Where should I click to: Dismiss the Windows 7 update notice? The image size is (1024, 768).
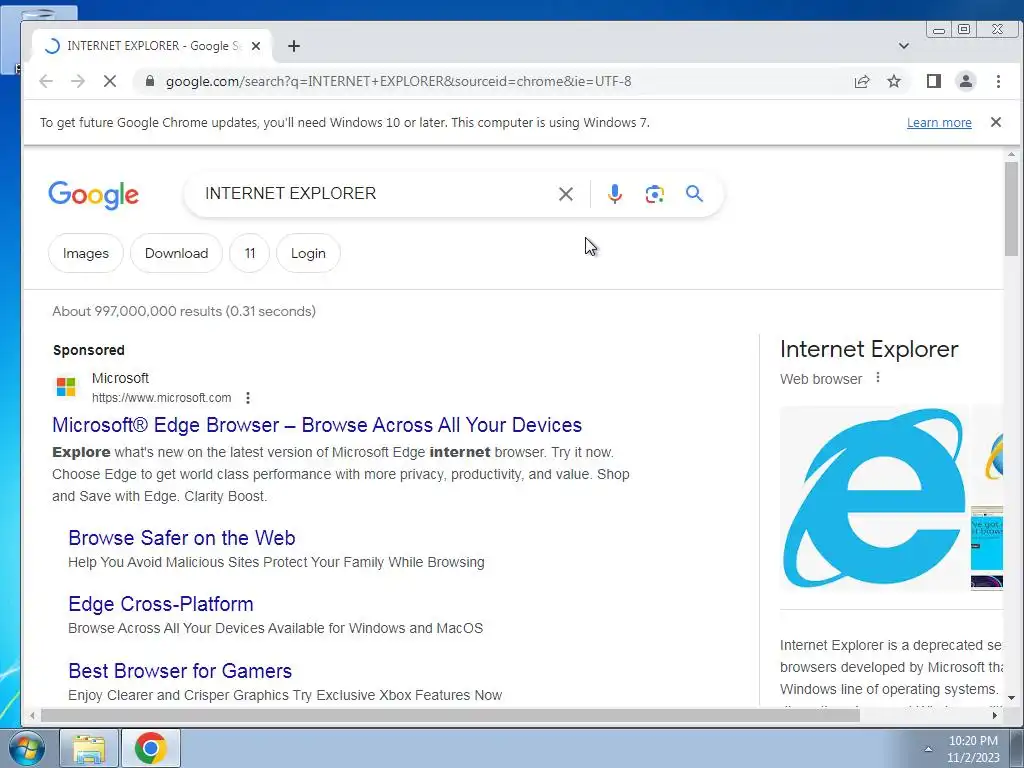point(996,122)
